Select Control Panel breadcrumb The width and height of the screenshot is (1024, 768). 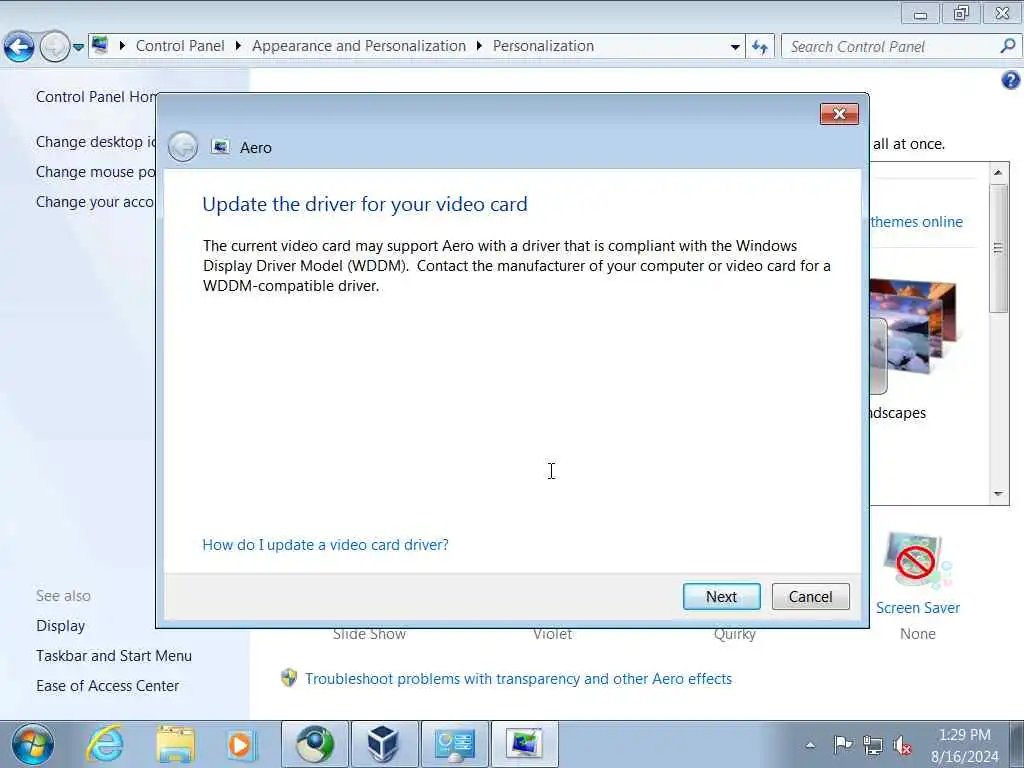pos(180,46)
